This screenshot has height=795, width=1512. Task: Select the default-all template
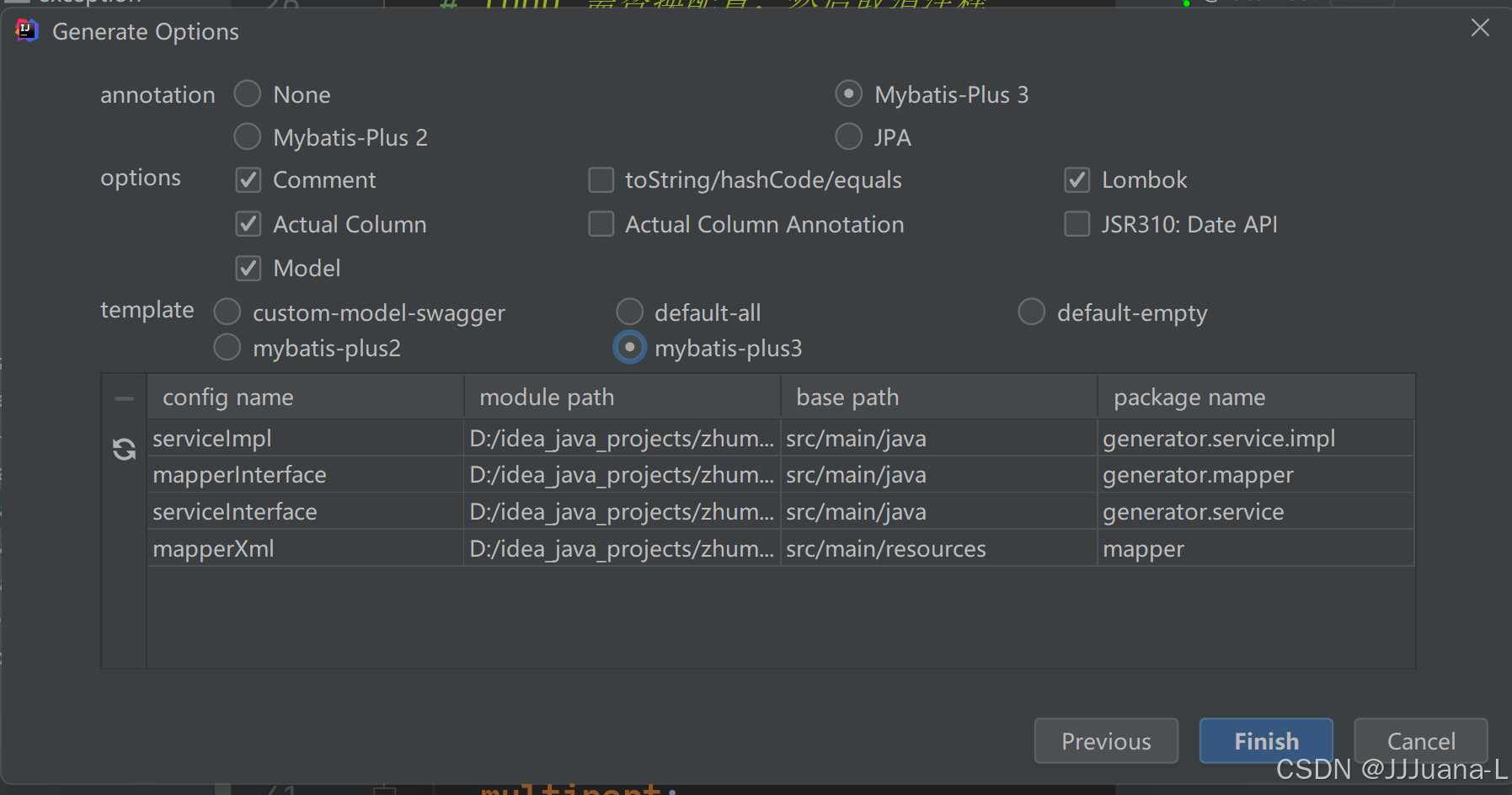pyautogui.click(x=630, y=312)
